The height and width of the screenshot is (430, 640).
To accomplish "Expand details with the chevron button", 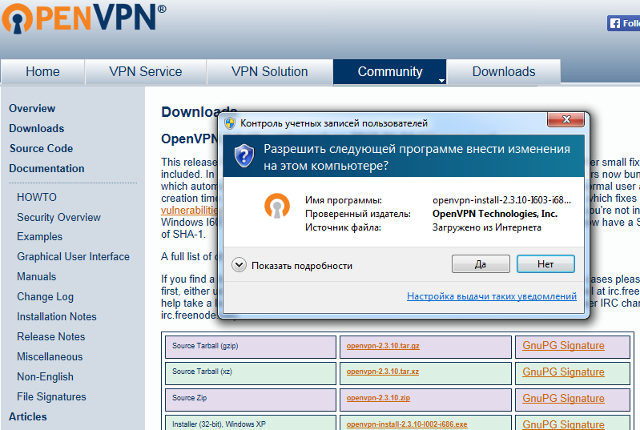I will [239, 265].
